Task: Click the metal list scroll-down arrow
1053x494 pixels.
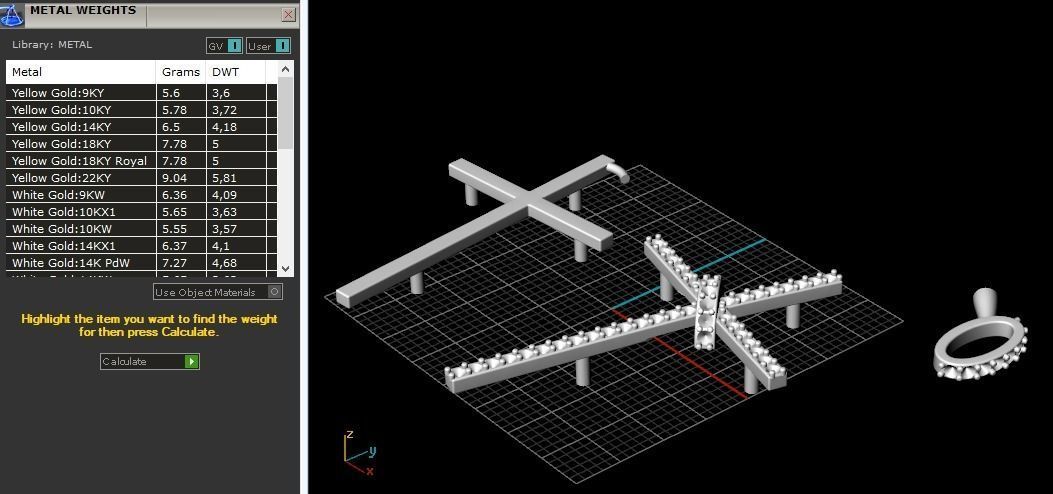Action: tap(285, 268)
